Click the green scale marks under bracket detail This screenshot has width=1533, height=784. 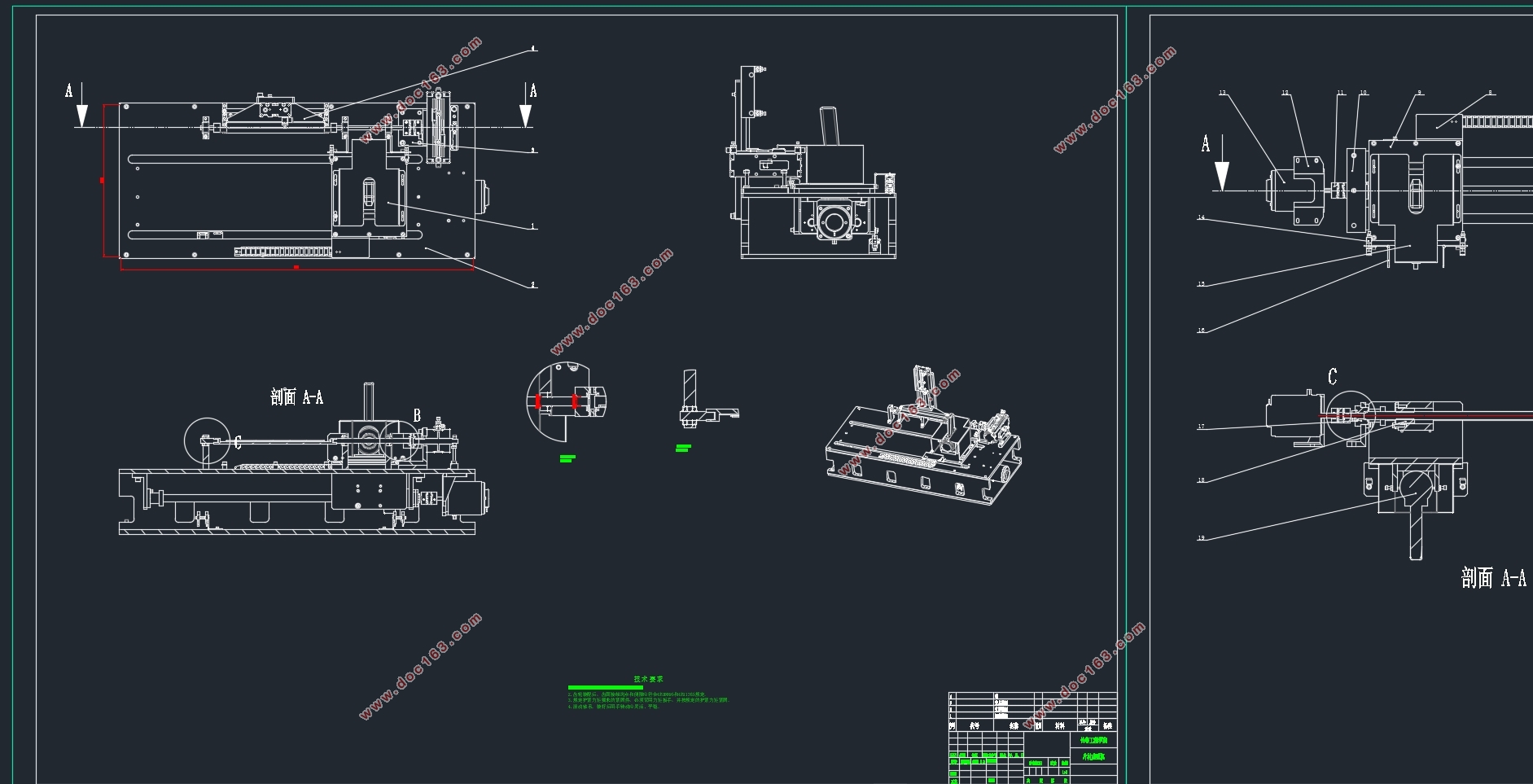click(x=683, y=448)
